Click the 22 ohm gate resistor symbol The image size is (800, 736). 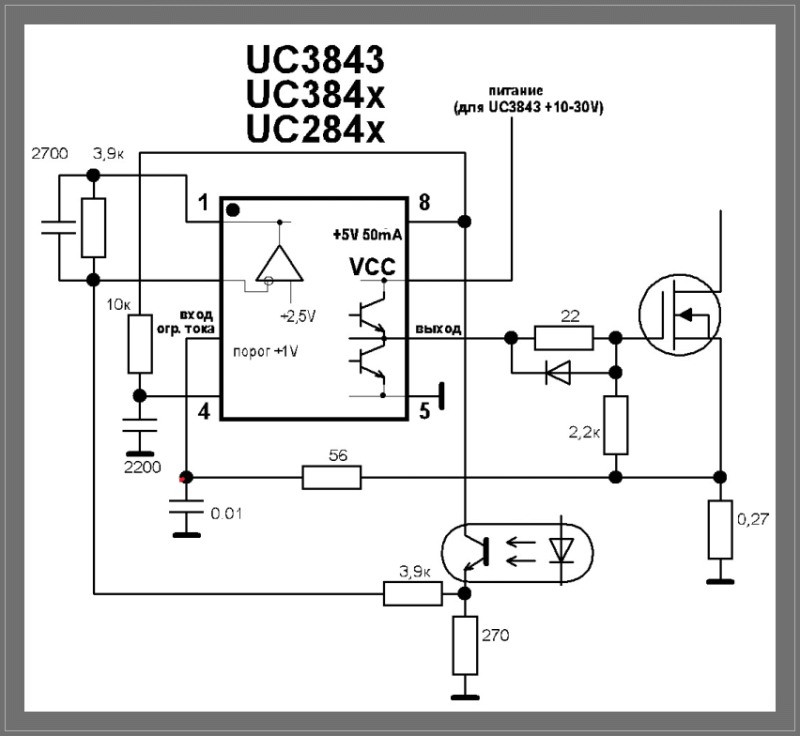(x=564, y=338)
